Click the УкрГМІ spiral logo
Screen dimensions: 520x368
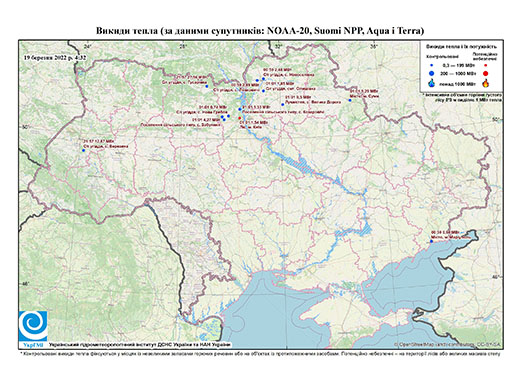[33, 326]
